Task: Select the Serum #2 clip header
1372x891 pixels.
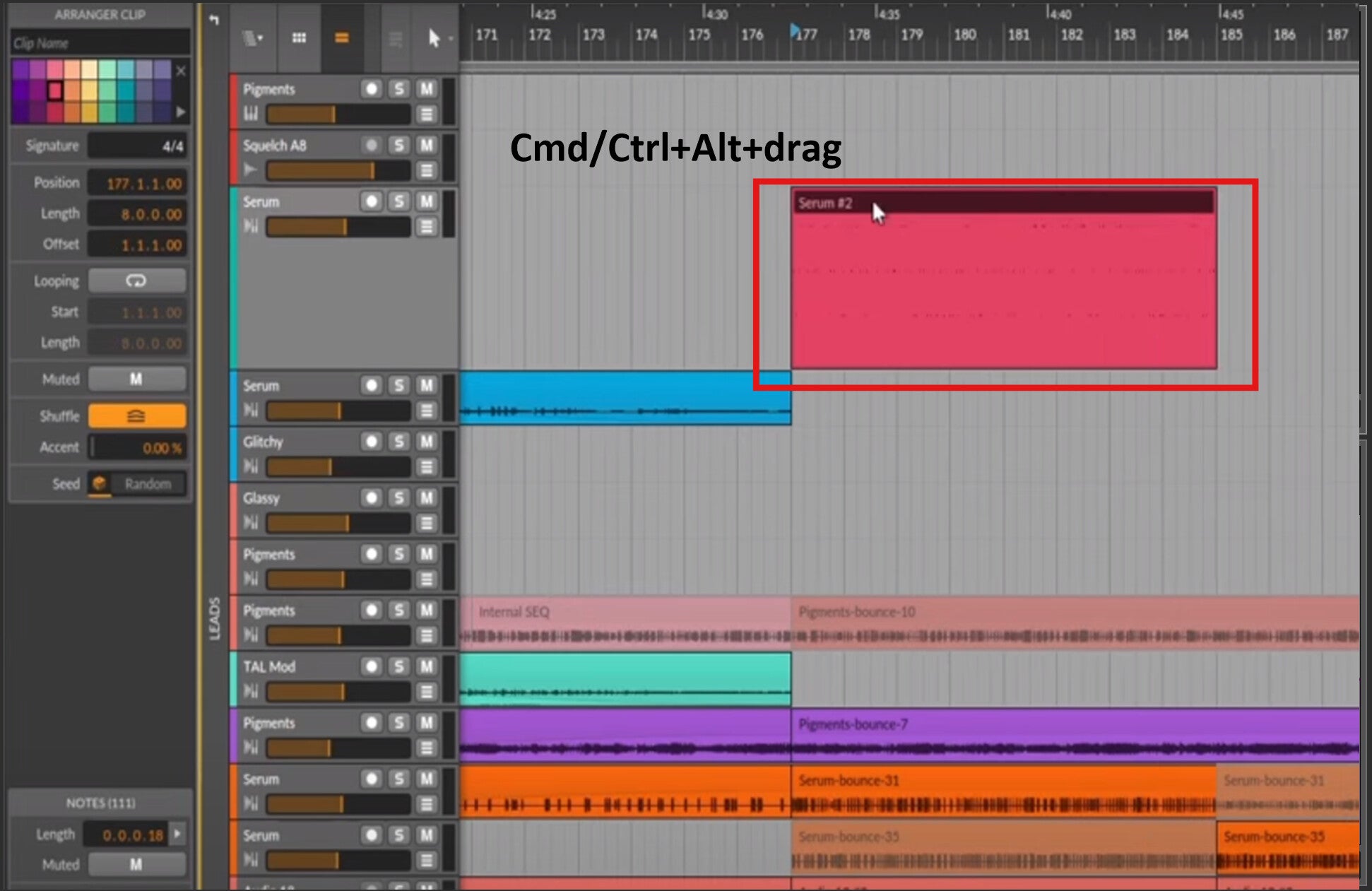Action: [x=1003, y=203]
